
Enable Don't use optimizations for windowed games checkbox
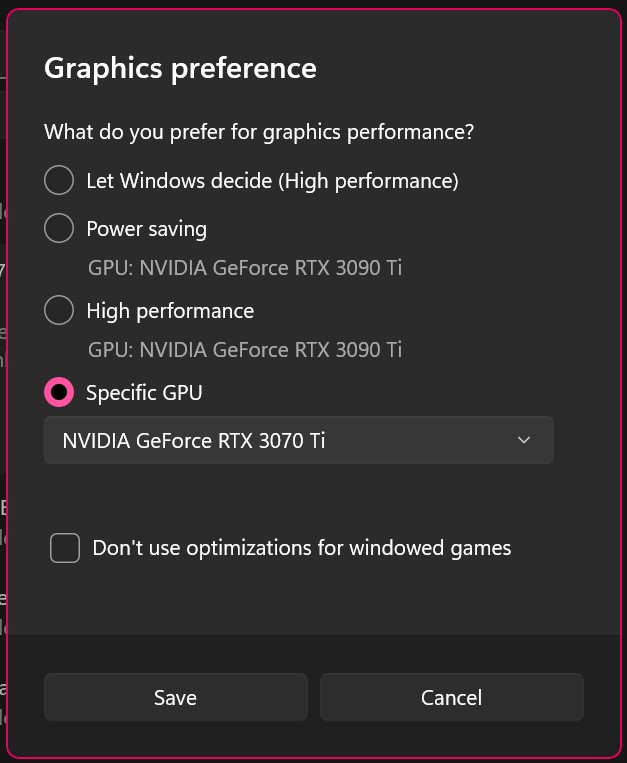click(65, 548)
